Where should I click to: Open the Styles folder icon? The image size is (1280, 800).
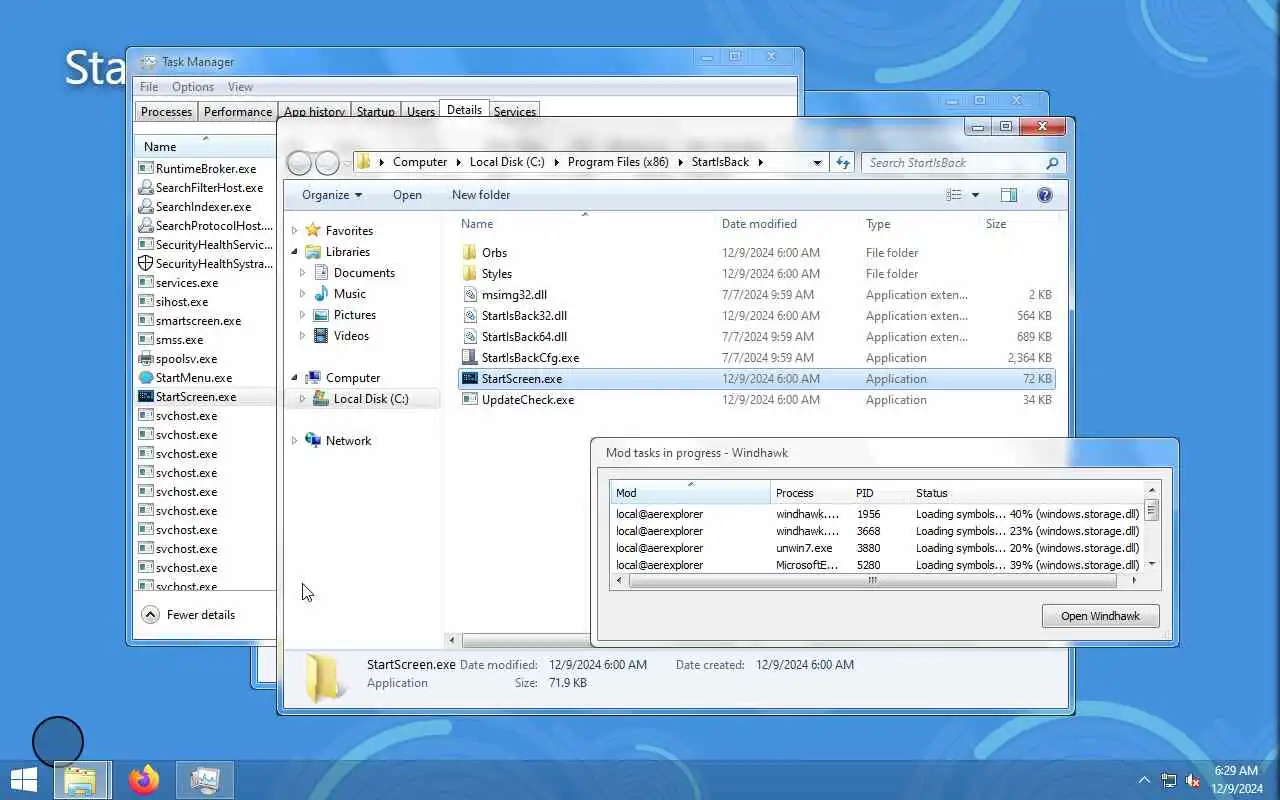click(x=470, y=274)
